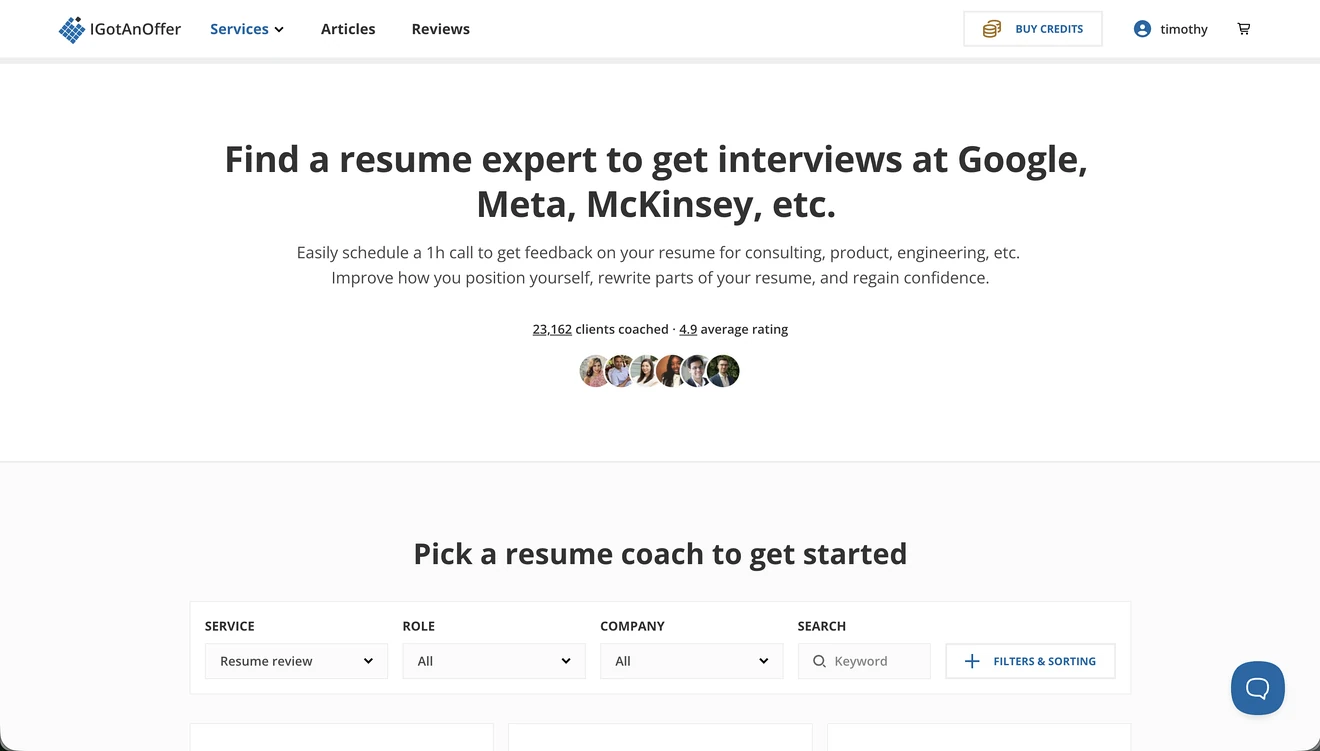
Task: Click the Buy Credits button
Action: coord(1033,29)
